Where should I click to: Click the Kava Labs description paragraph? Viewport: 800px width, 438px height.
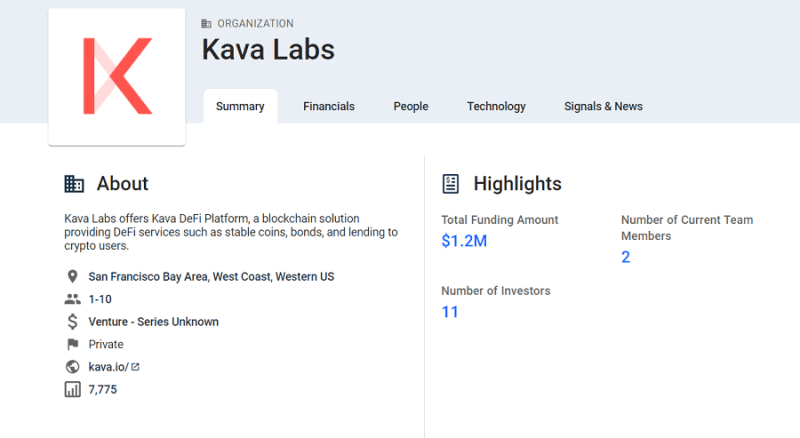(231, 232)
